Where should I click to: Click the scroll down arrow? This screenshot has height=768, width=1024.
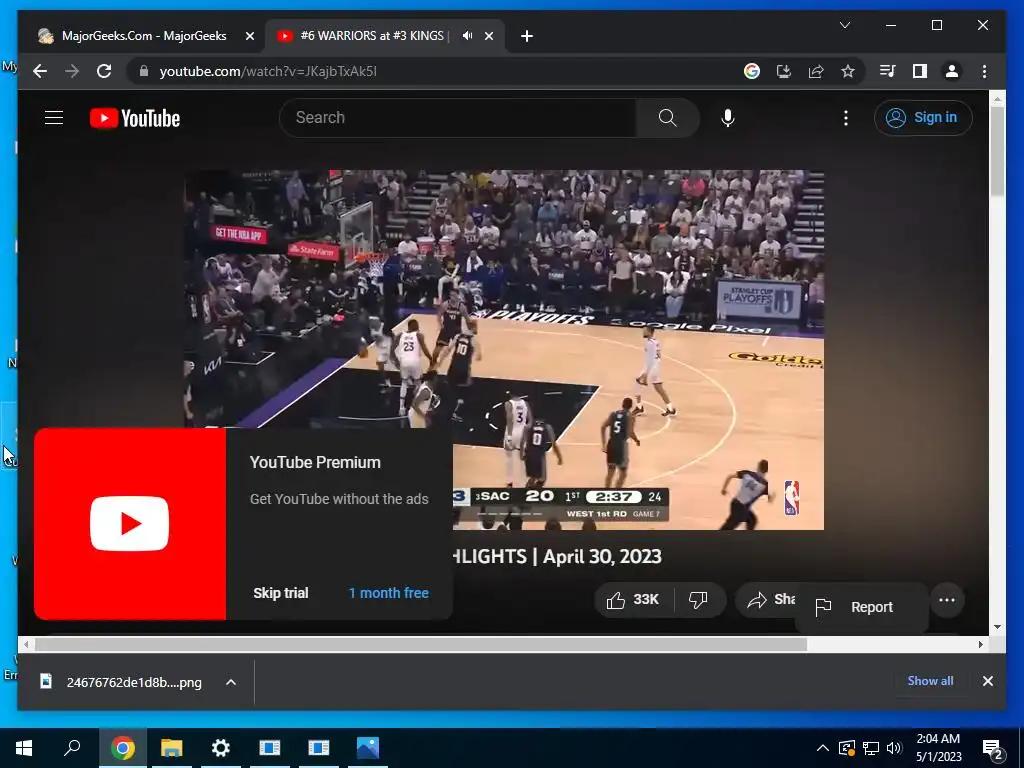[997, 627]
